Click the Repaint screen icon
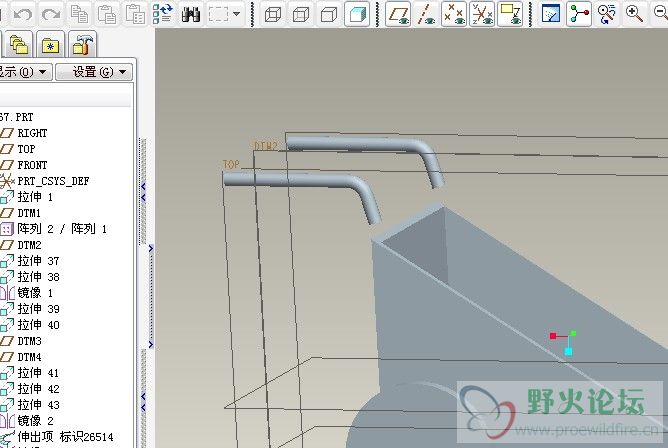Screen dimensions: 668x448 [551, 14]
